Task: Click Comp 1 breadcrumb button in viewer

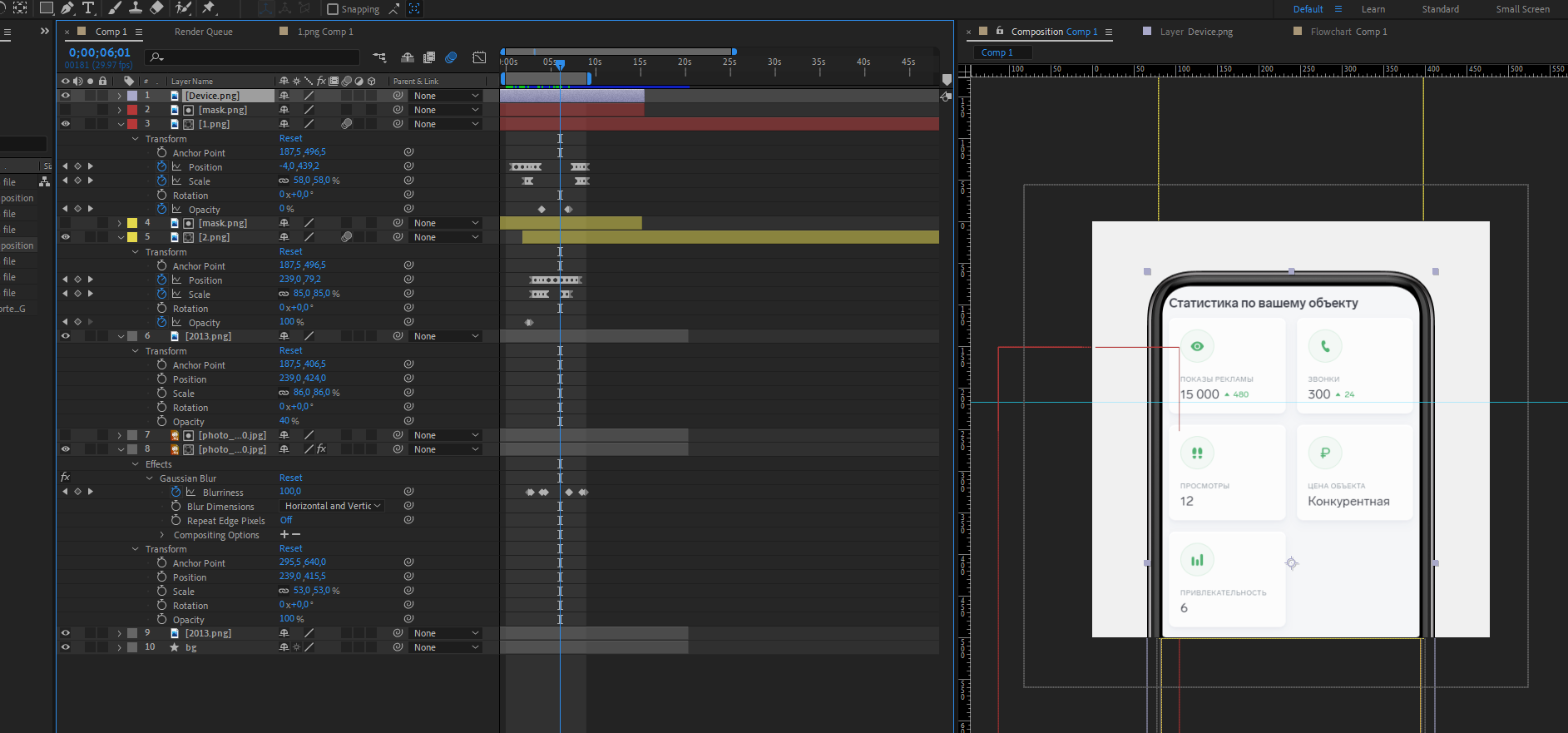Action: [1003, 52]
